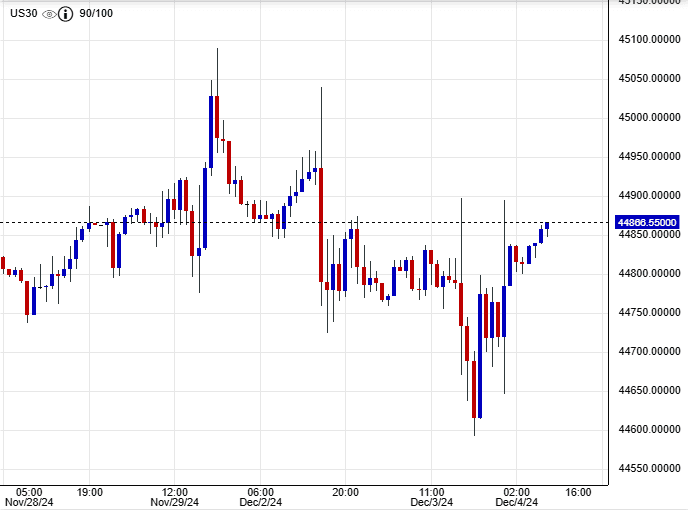Click the 90/100 counter text
This screenshot has height=510, width=688.
point(98,15)
